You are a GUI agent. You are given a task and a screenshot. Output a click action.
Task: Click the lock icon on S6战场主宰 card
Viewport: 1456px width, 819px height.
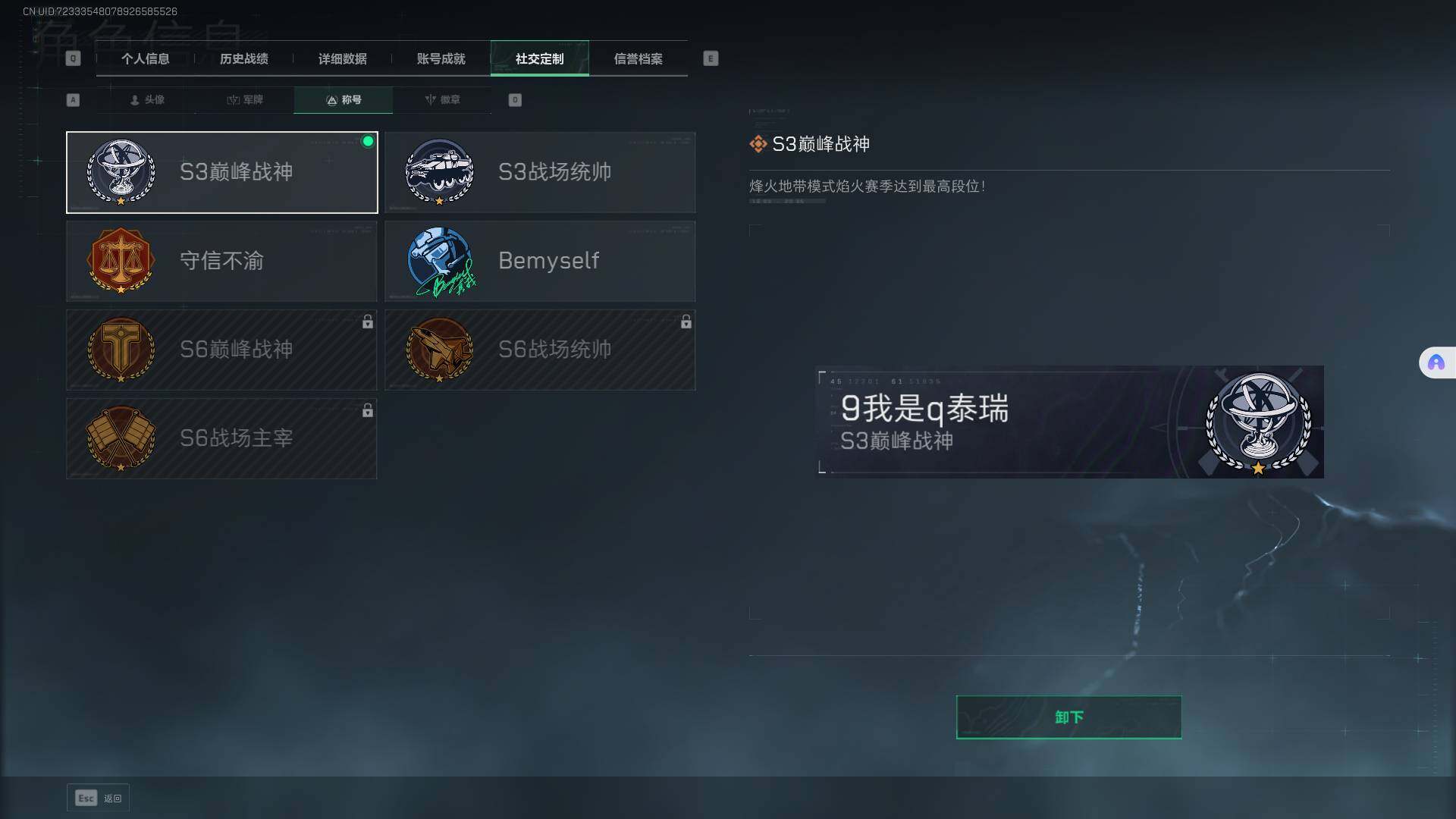pos(368,410)
